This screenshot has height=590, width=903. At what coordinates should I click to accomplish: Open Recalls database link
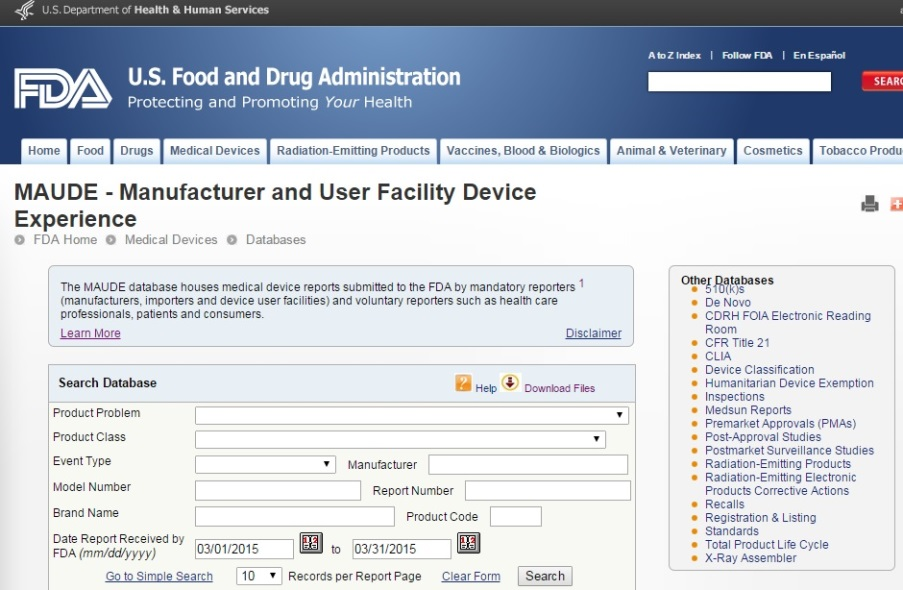pyautogui.click(x=724, y=504)
